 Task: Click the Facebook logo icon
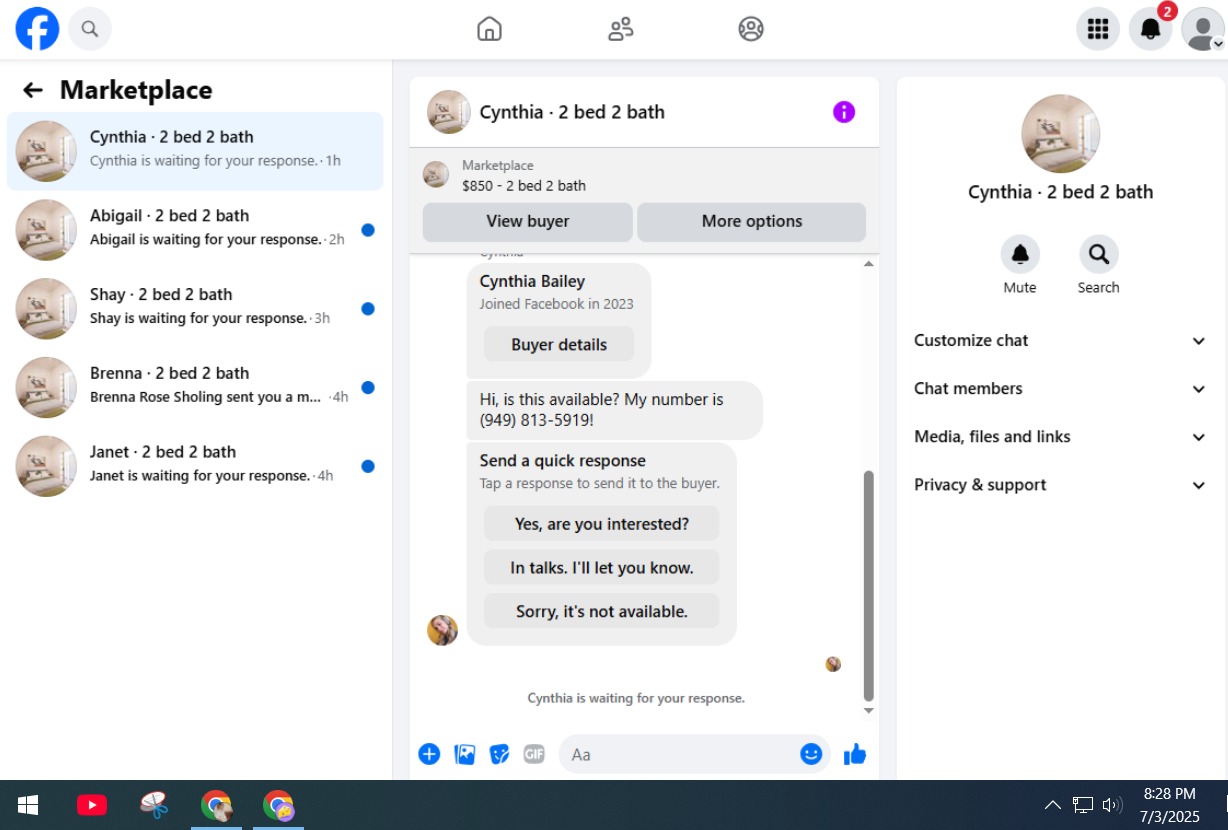click(37, 28)
